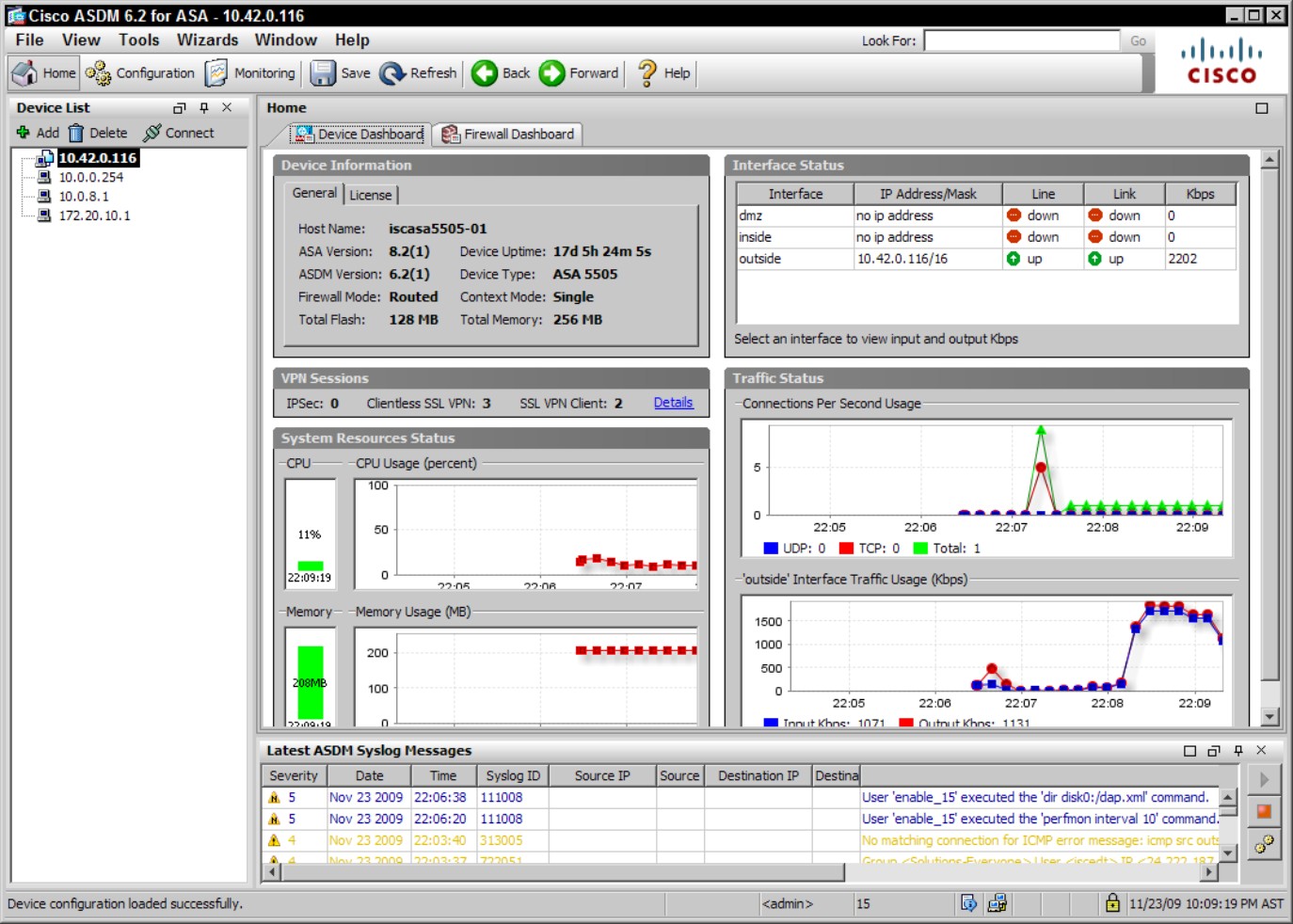This screenshot has height=924, width=1293.
Task: Click the Look For search field
Action: tap(1021, 40)
